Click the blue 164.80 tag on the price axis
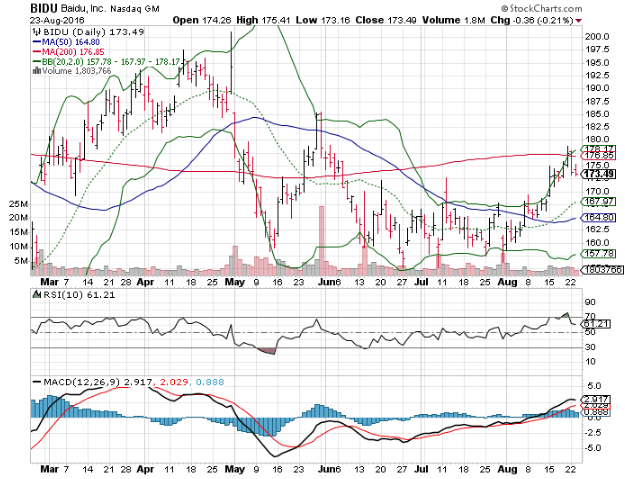 click(599, 218)
